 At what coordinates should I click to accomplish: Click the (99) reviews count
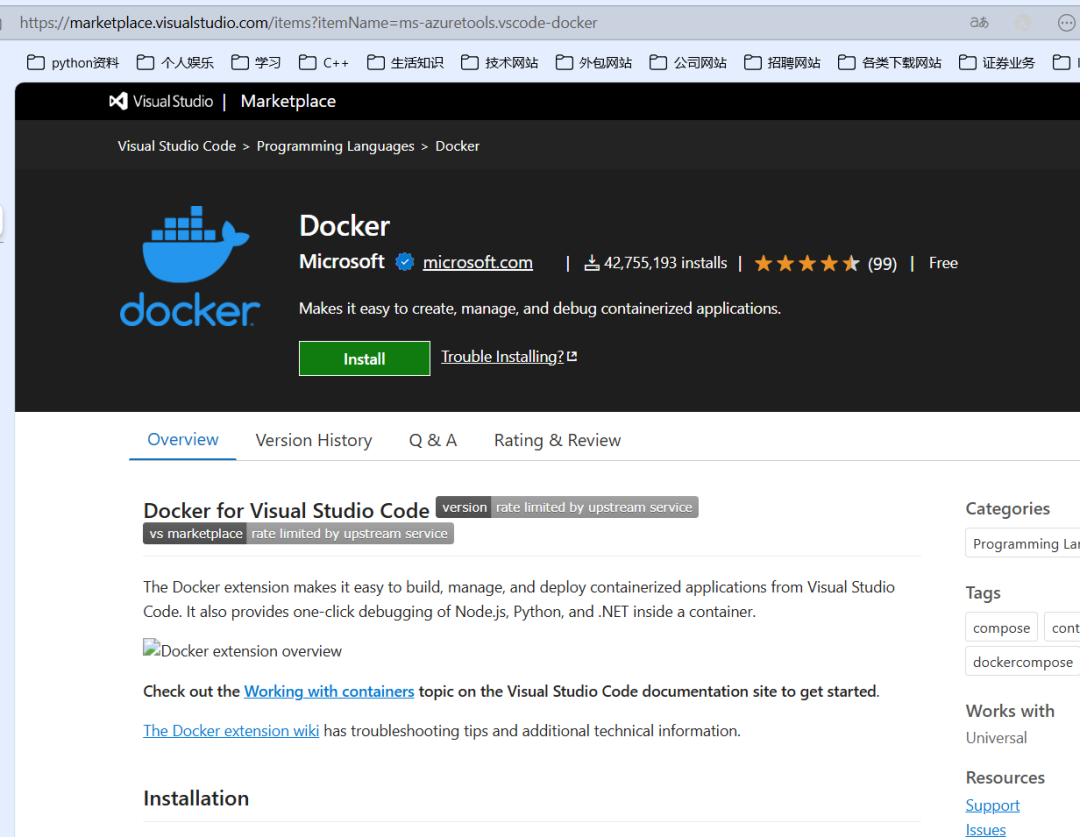882,263
